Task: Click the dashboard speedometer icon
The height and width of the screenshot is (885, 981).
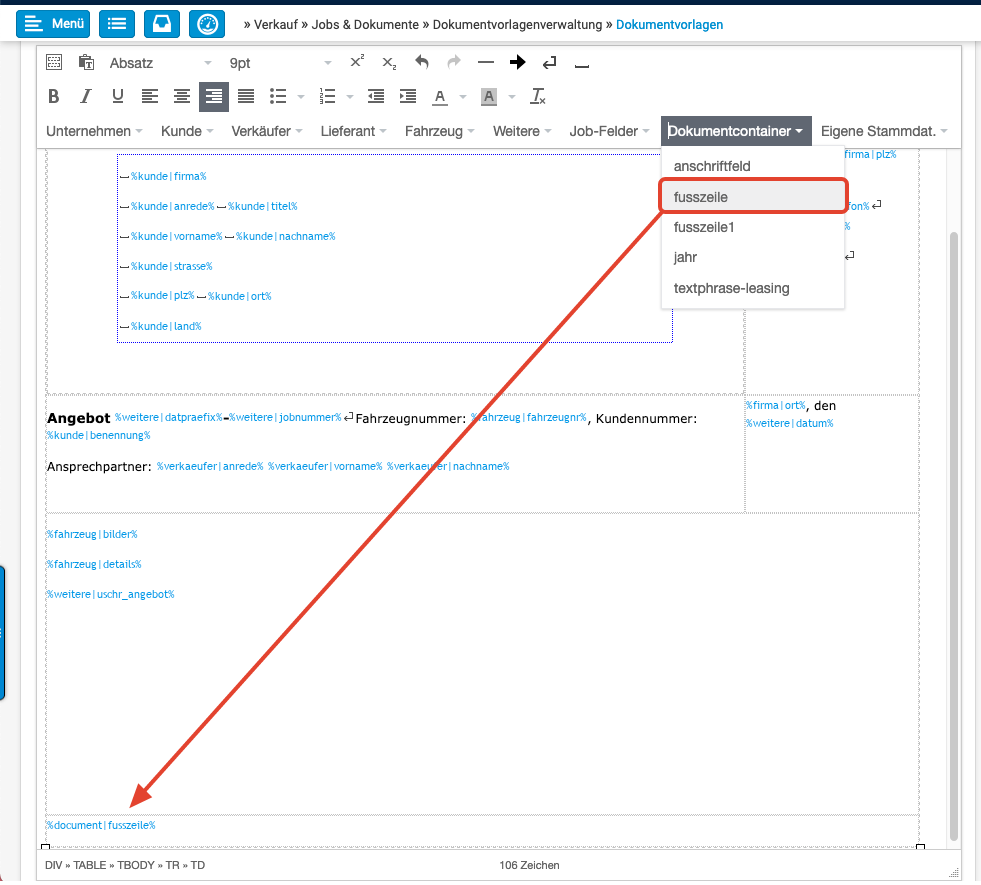Action: 207,23
